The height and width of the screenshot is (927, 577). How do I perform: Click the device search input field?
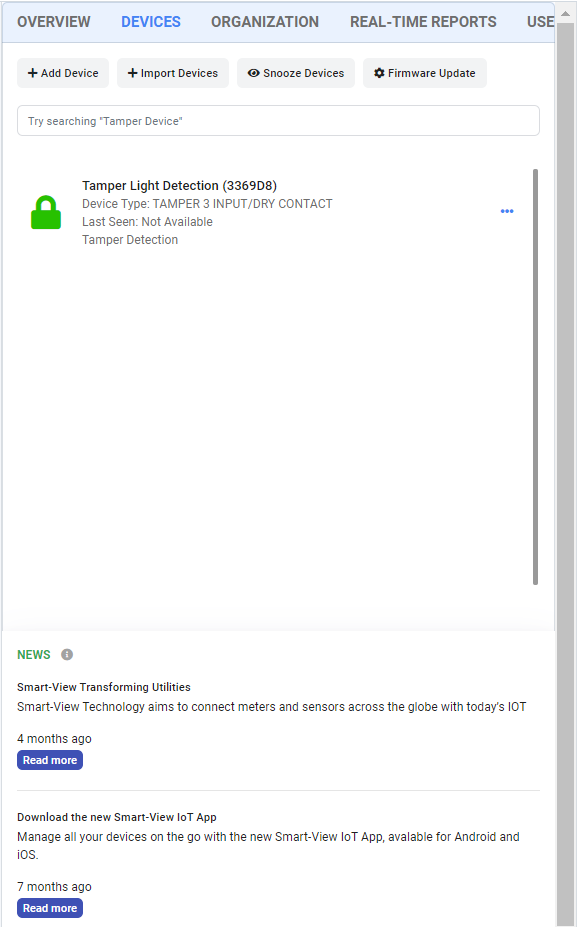278,121
